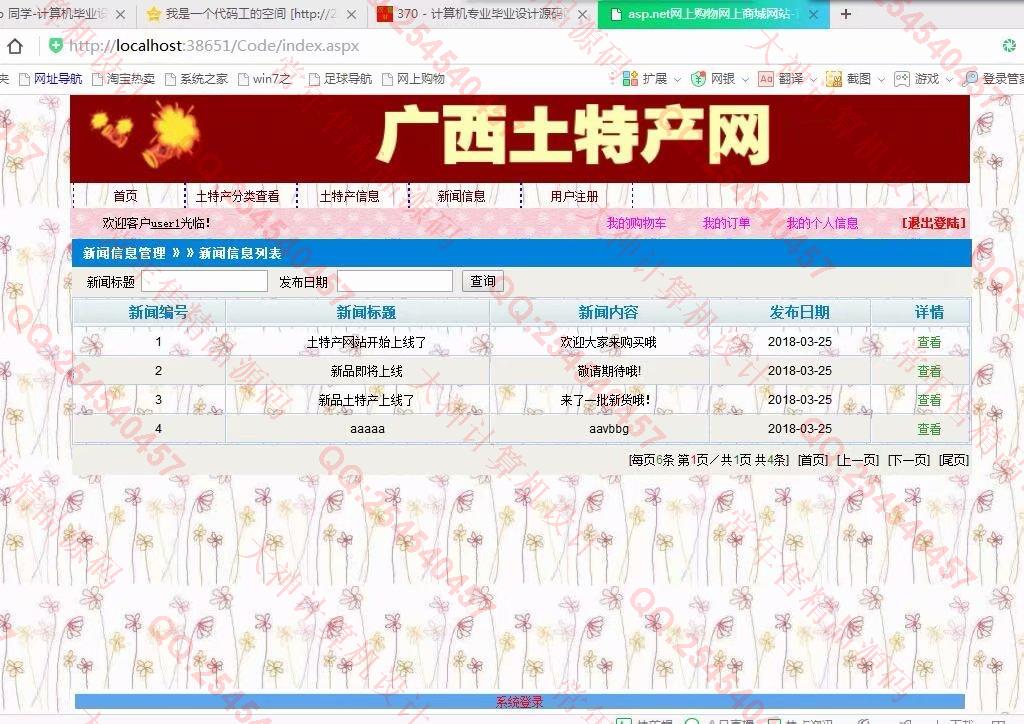Open the 淘宝热卖 bookmark
Image resolution: width=1024 pixels, height=724 pixels.
[x=124, y=79]
